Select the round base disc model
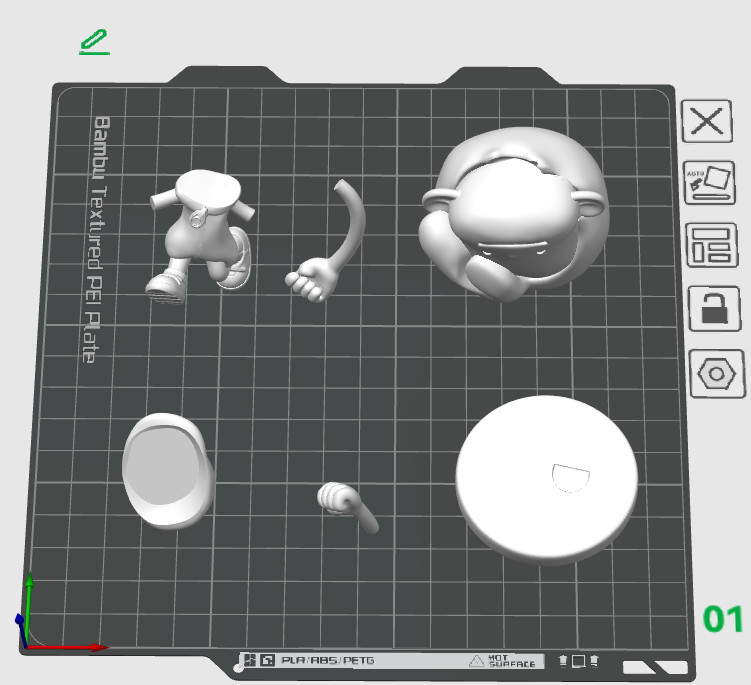 (x=546, y=480)
